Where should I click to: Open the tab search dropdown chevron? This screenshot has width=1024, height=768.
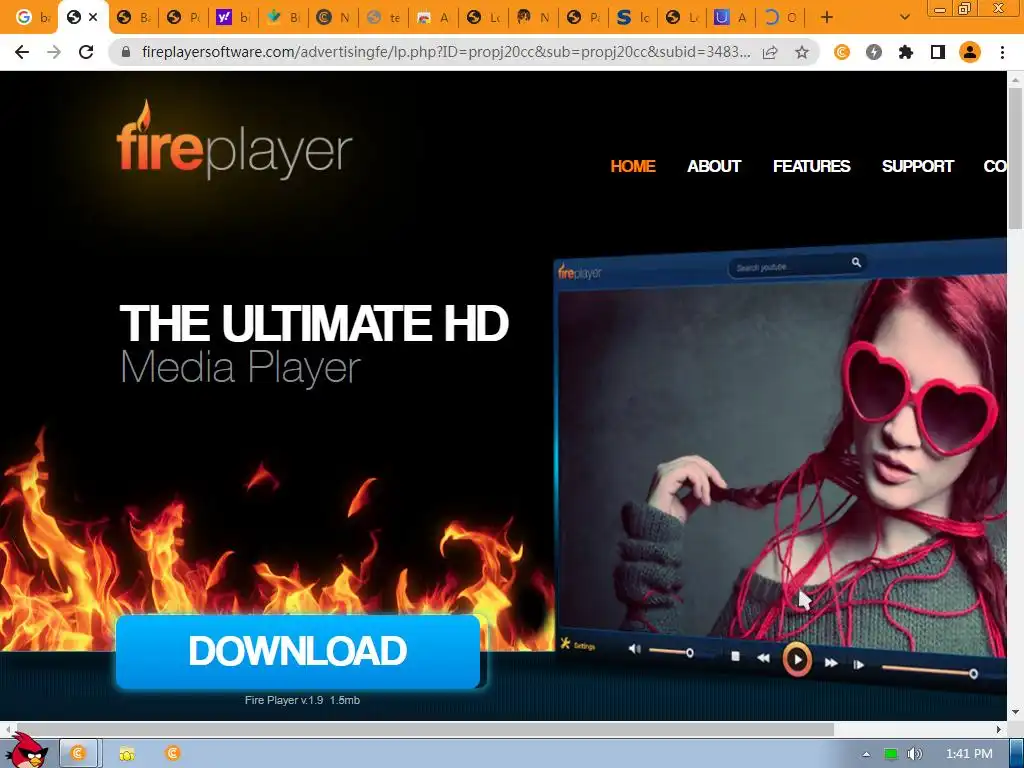point(904,18)
